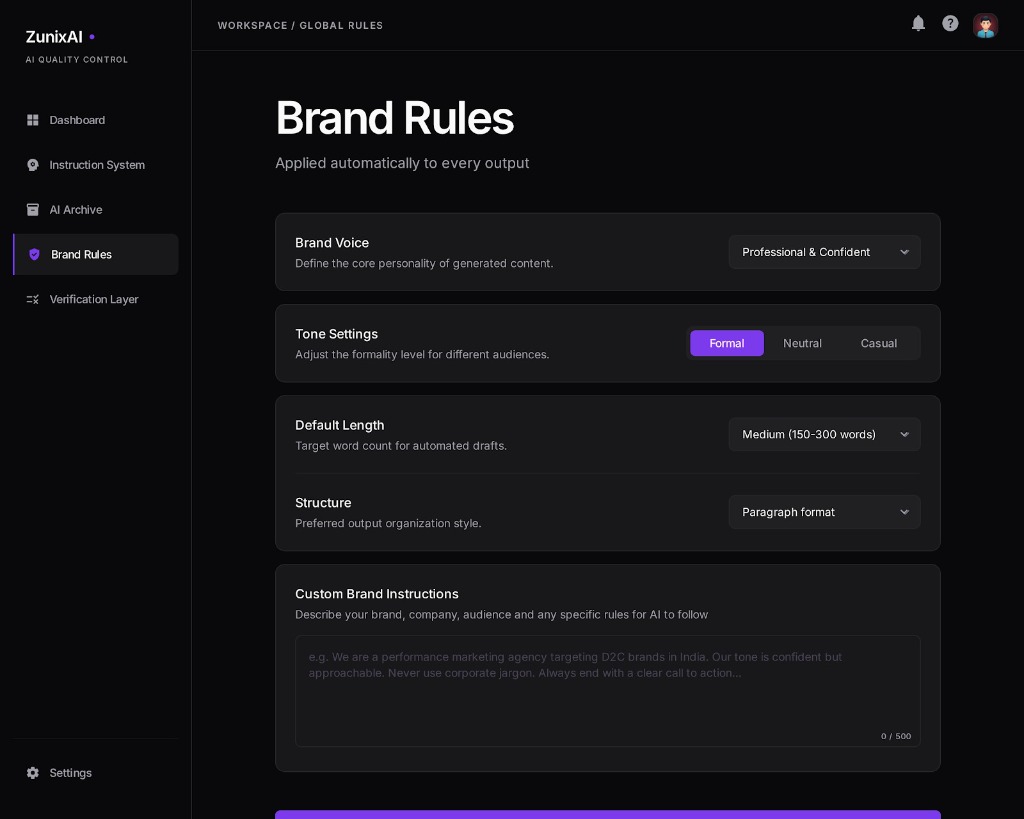The image size is (1024, 819).
Task: Open the Brand Voice dropdown
Action: (x=824, y=252)
